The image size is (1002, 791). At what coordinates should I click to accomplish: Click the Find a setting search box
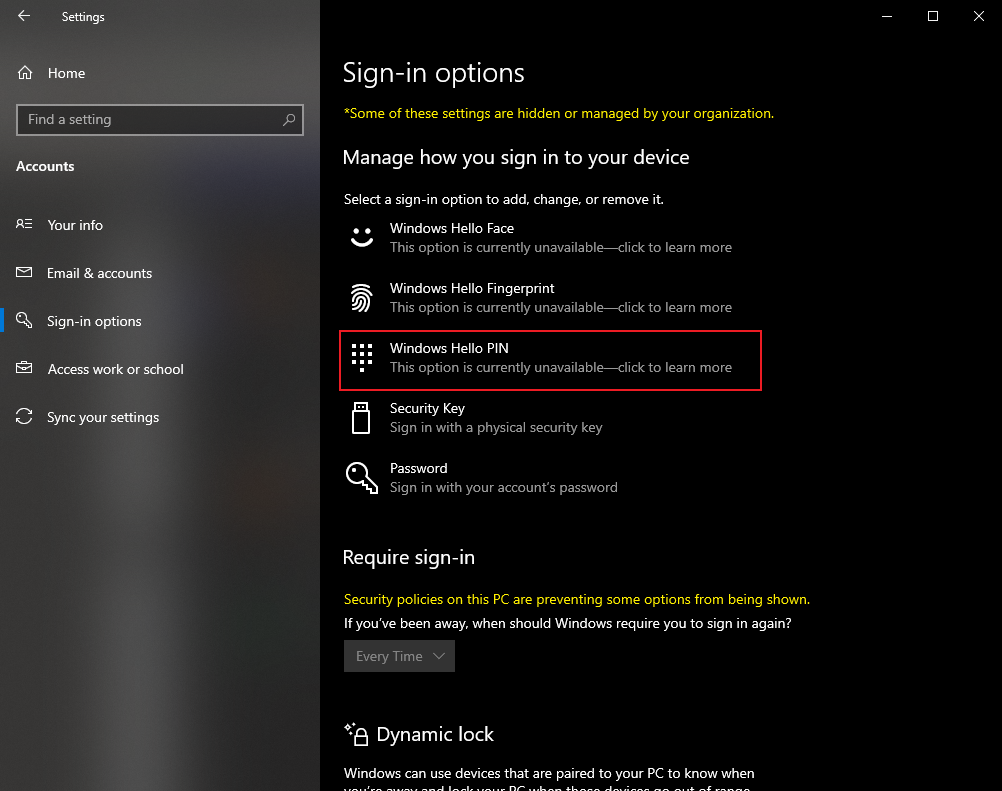(x=160, y=119)
